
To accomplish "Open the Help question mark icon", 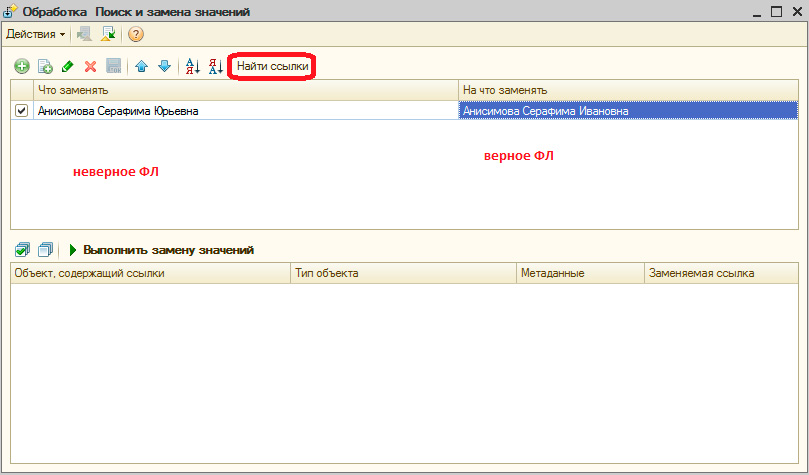I will pos(136,34).
